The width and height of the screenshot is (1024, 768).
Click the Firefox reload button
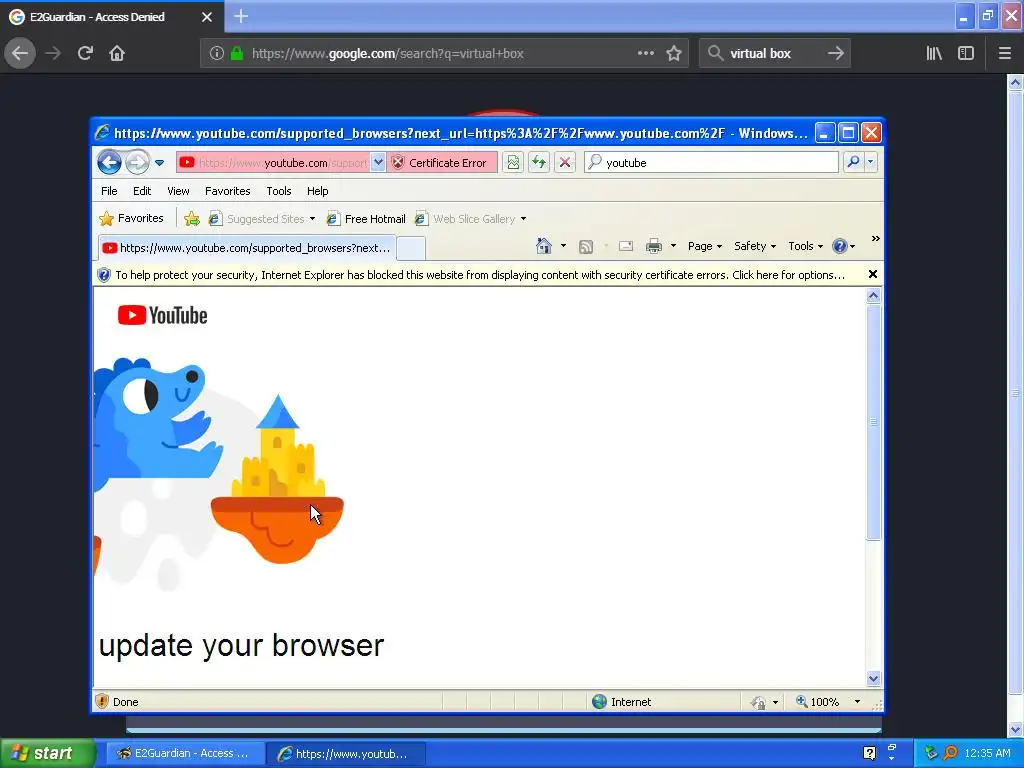85,53
